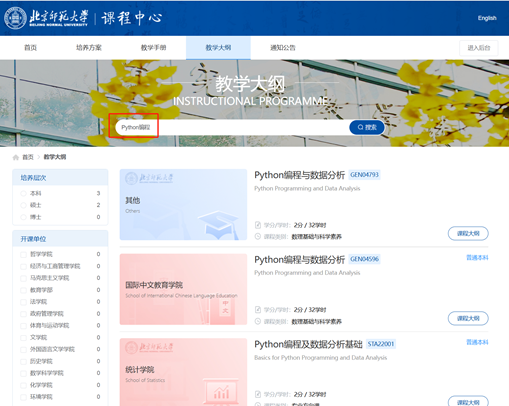Screen dimensions: 509x406
Task: Check the 法学院 checkbox
Action: pyautogui.click(x=23, y=302)
